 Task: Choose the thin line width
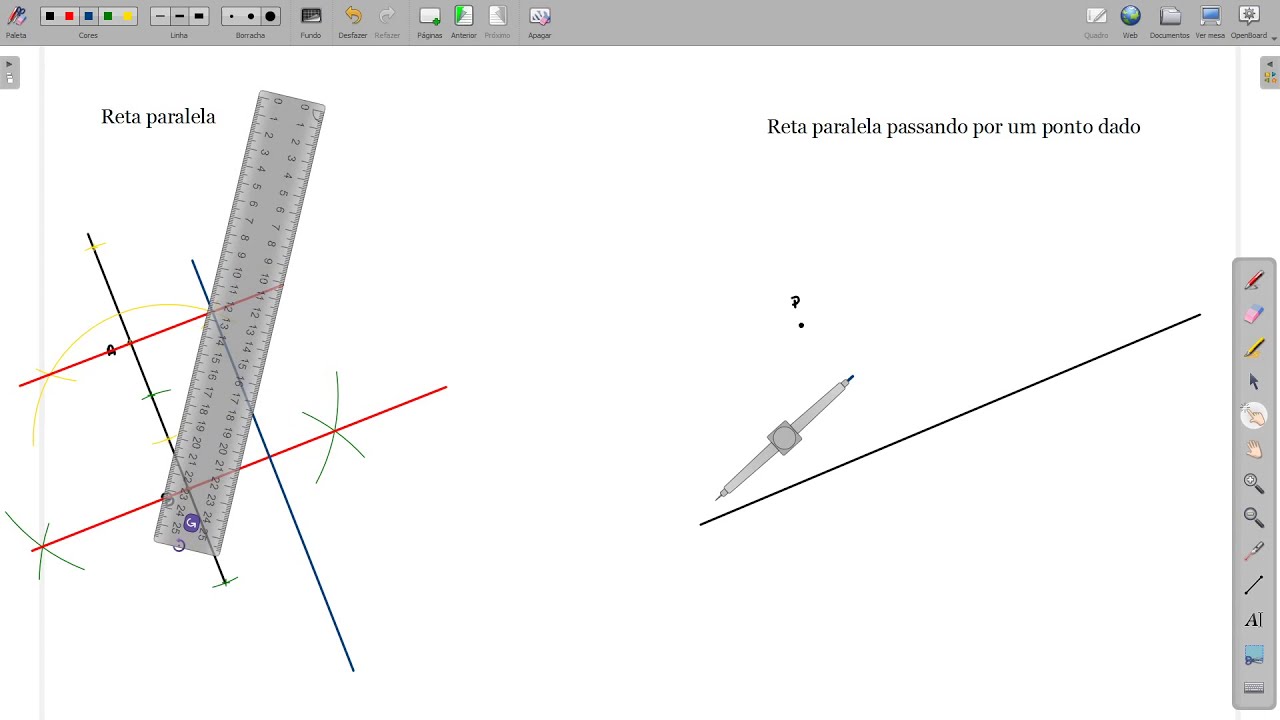pos(160,16)
